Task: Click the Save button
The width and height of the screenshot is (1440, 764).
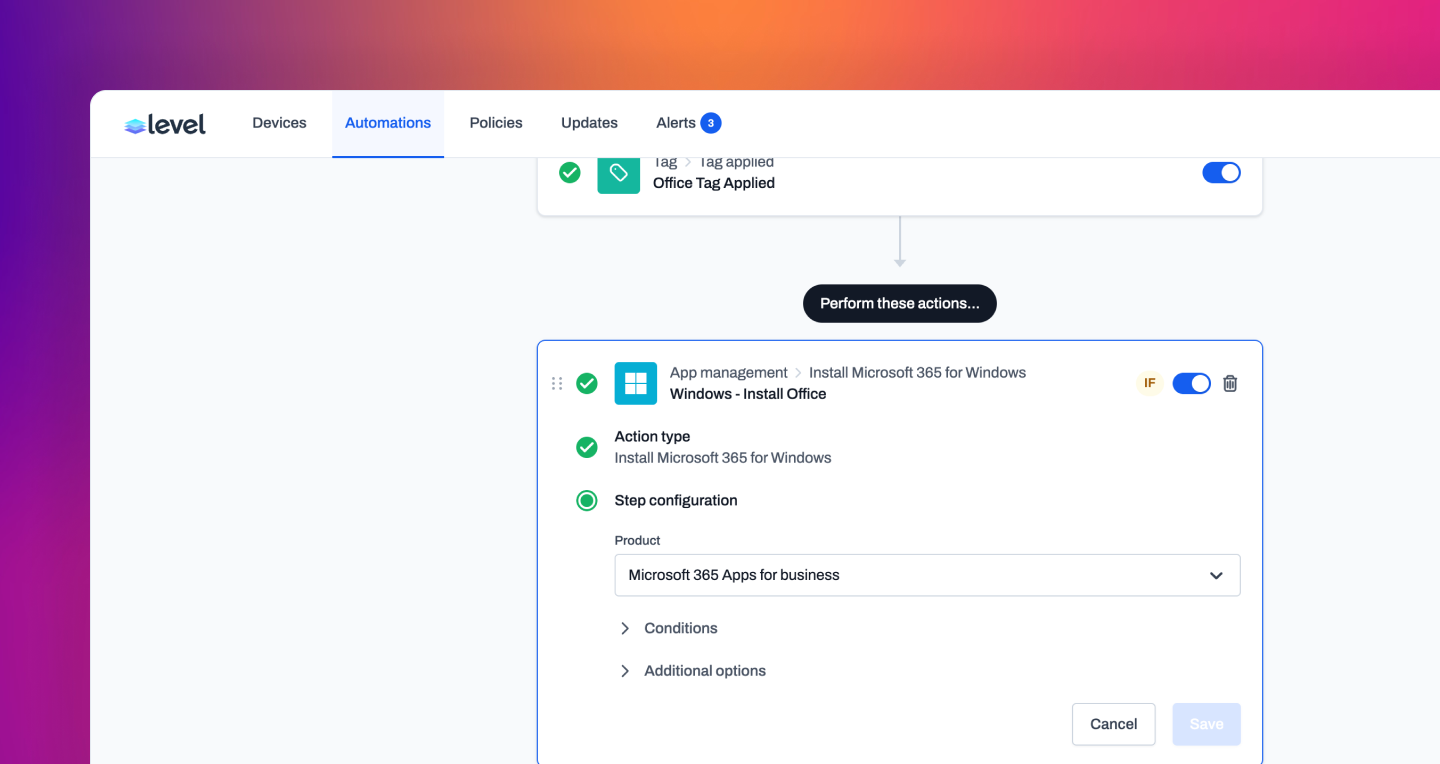Action: click(1206, 724)
